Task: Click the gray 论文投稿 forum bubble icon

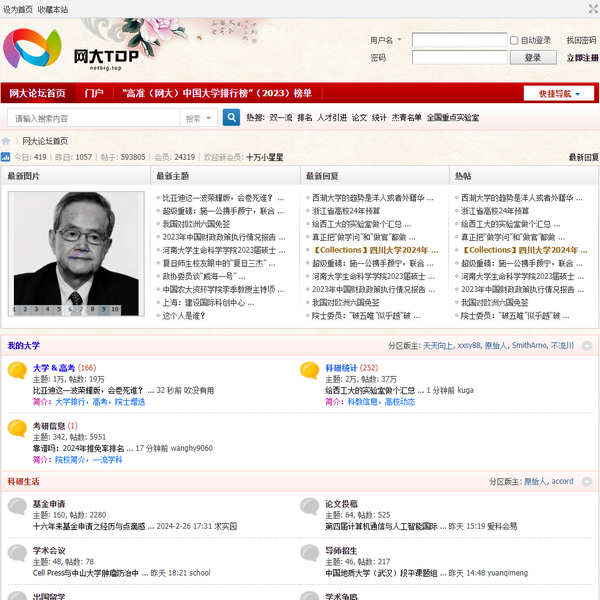Action: (309, 507)
